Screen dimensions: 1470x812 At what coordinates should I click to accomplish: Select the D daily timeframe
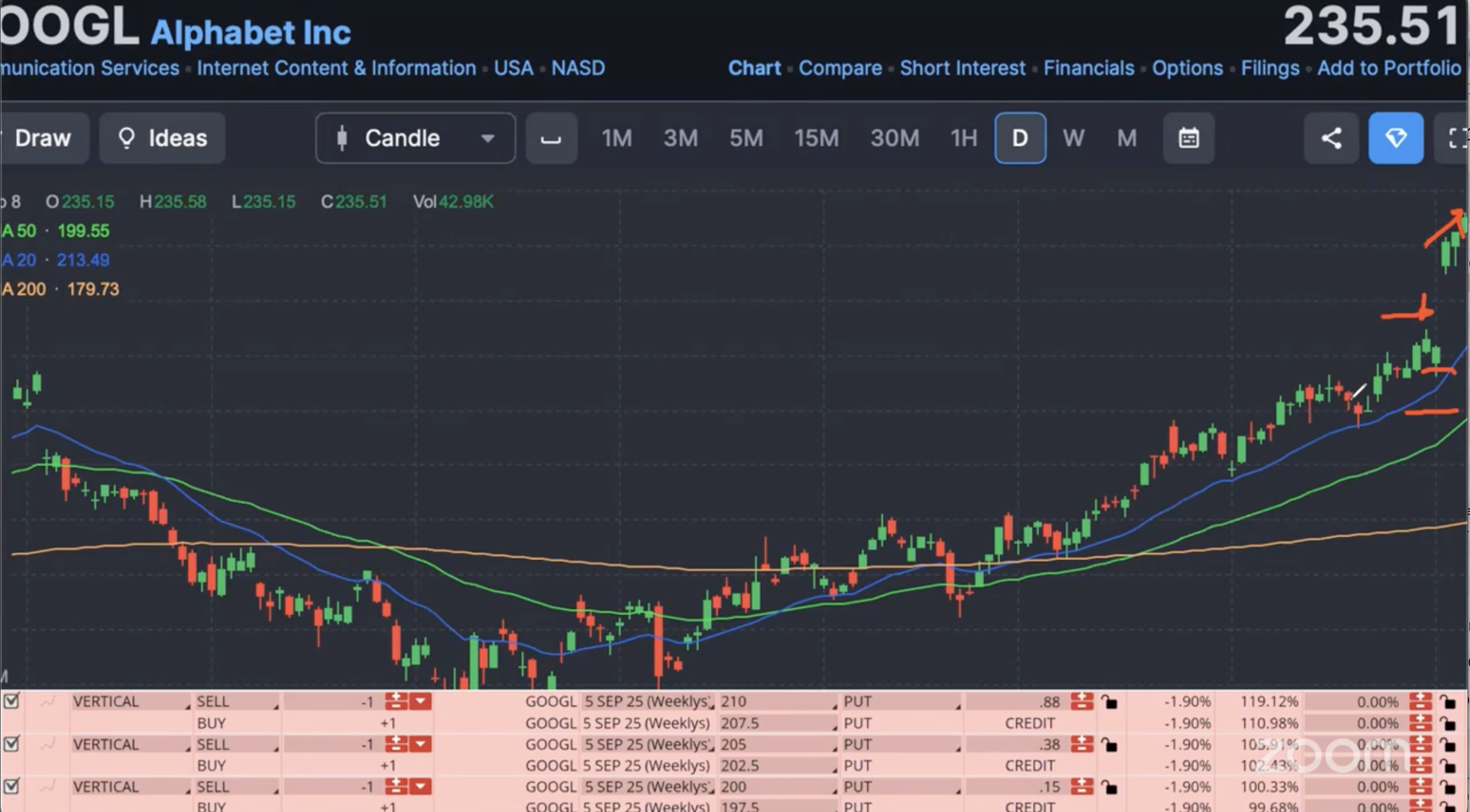(1020, 138)
